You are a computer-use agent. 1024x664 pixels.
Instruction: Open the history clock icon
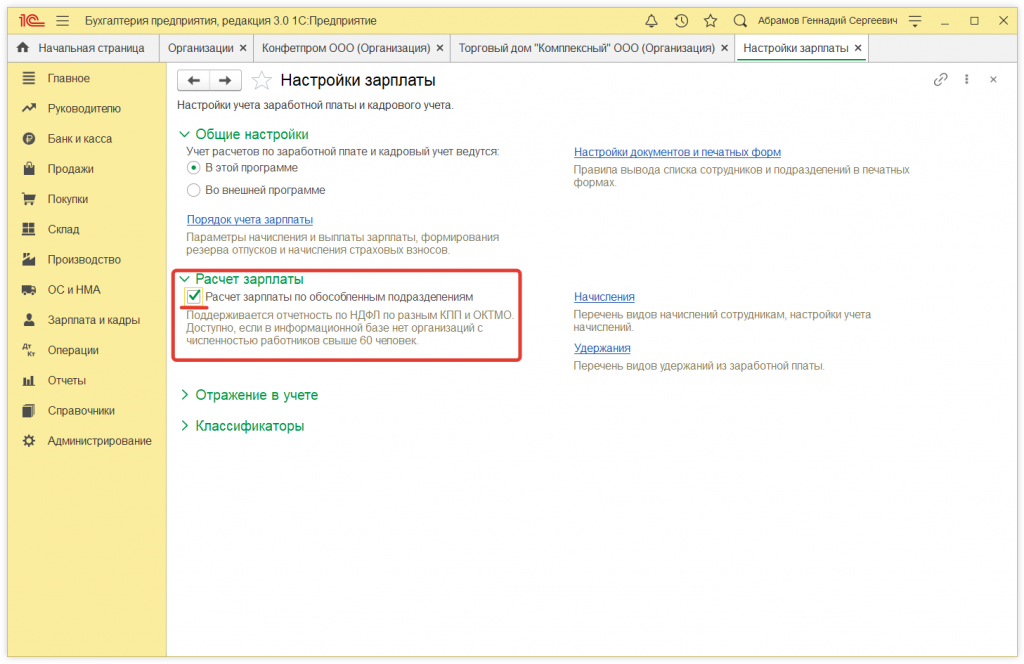click(681, 20)
